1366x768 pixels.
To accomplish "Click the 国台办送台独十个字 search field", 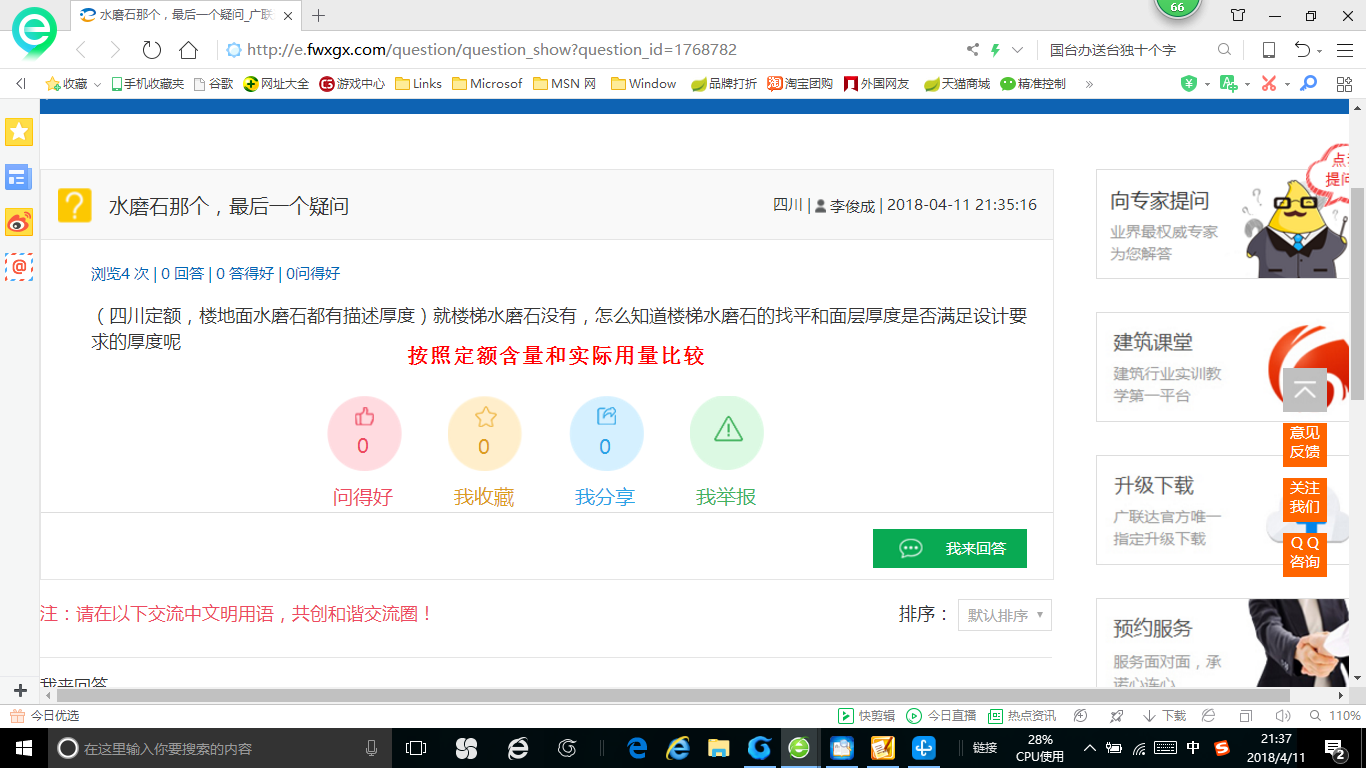I will pos(1125,50).
